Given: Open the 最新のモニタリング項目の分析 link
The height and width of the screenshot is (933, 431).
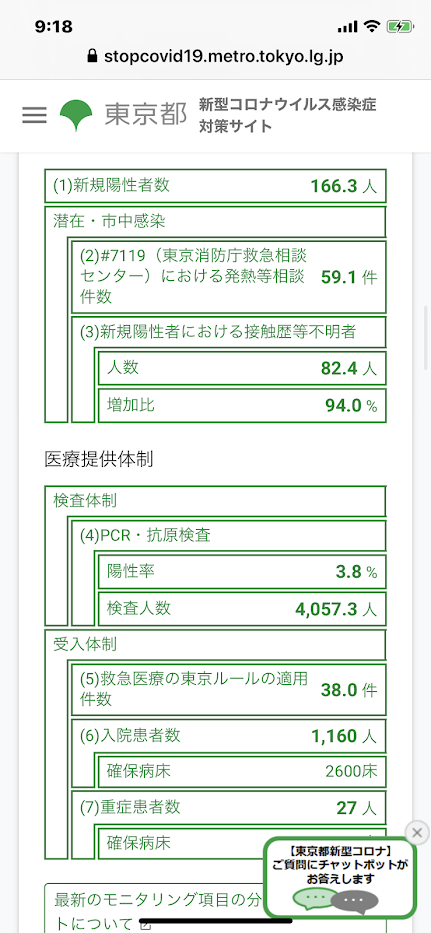Looking at the screenshot, I should click(158, 907).
